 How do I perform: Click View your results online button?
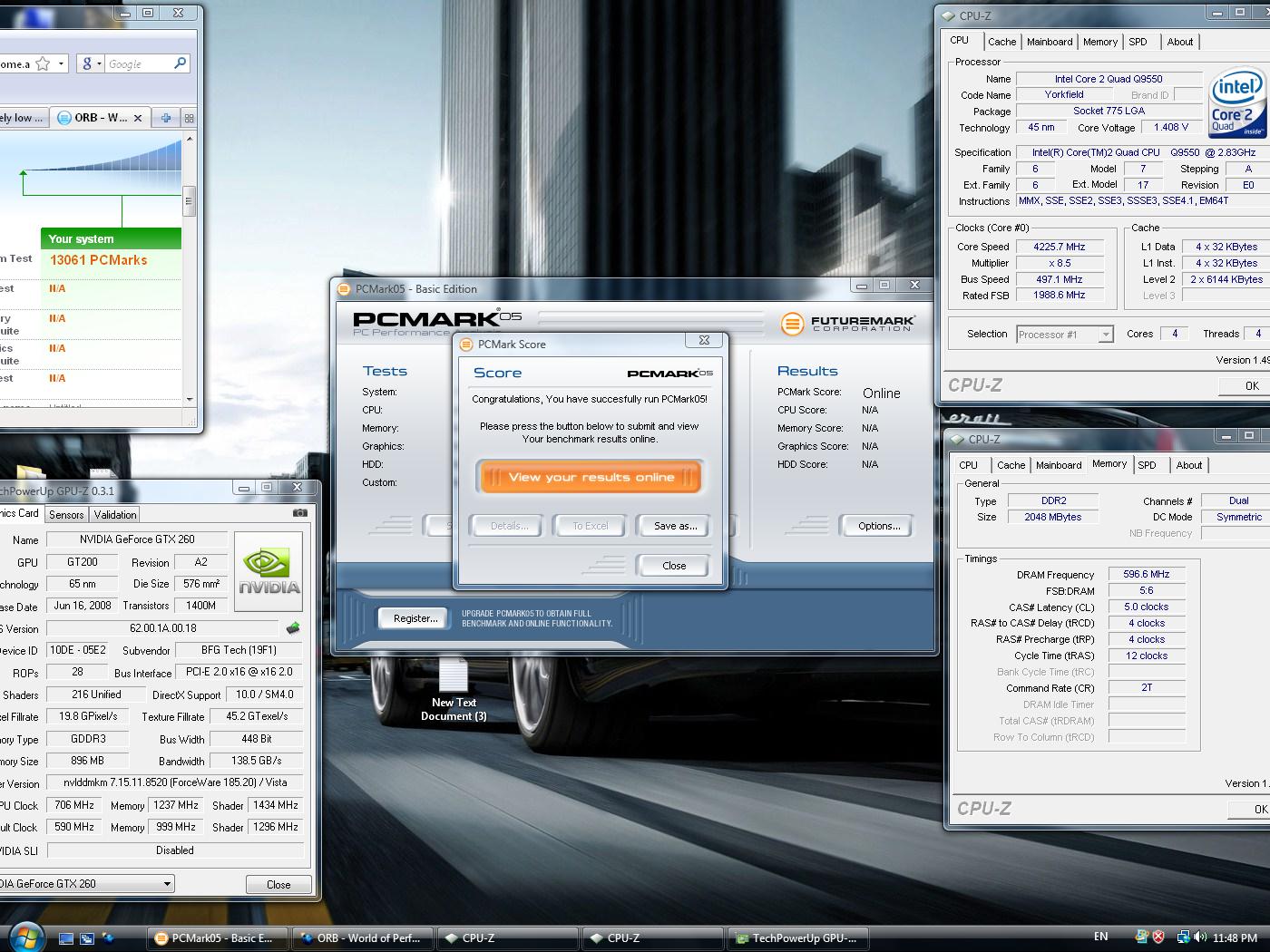pyautogui.click(x=591, y=477)
